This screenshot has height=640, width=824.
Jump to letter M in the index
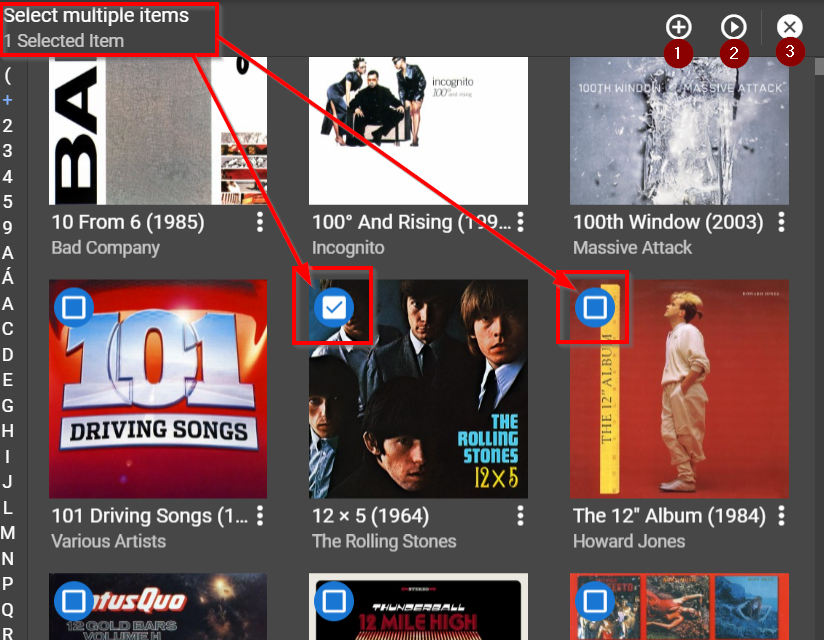[x=8, y=532]
